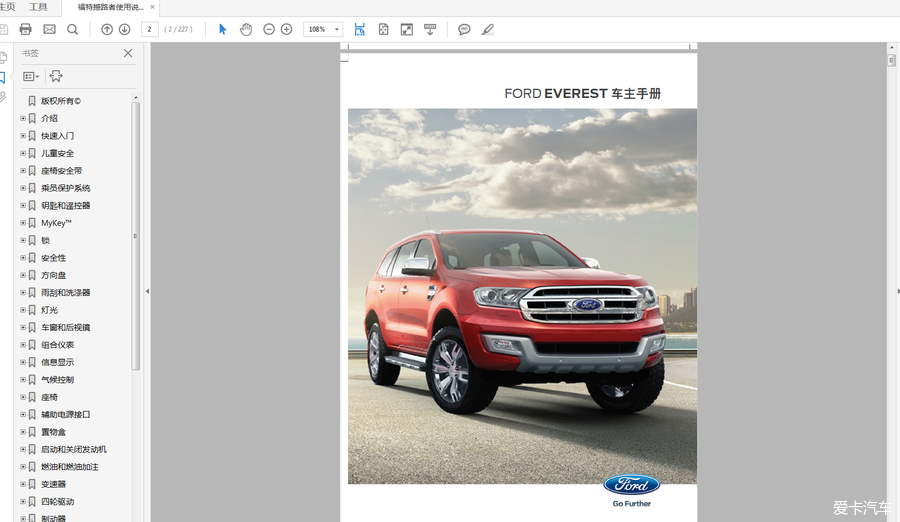Click the zoom out minus button

pyautogui.click(x=269, y=29)
